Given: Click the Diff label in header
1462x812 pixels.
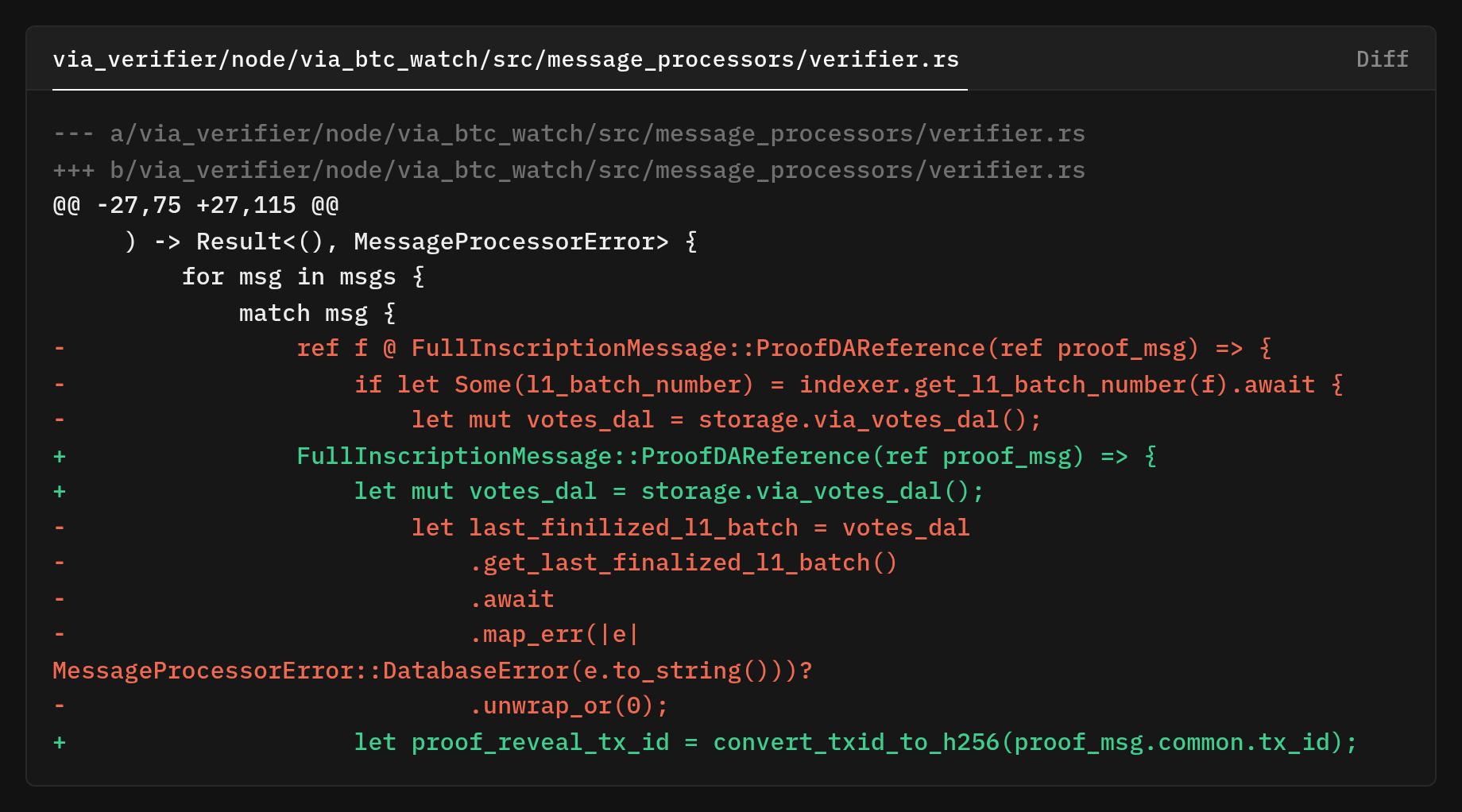Looking at the screenshot, I should pyautogui.click(x=1382, y=60).
